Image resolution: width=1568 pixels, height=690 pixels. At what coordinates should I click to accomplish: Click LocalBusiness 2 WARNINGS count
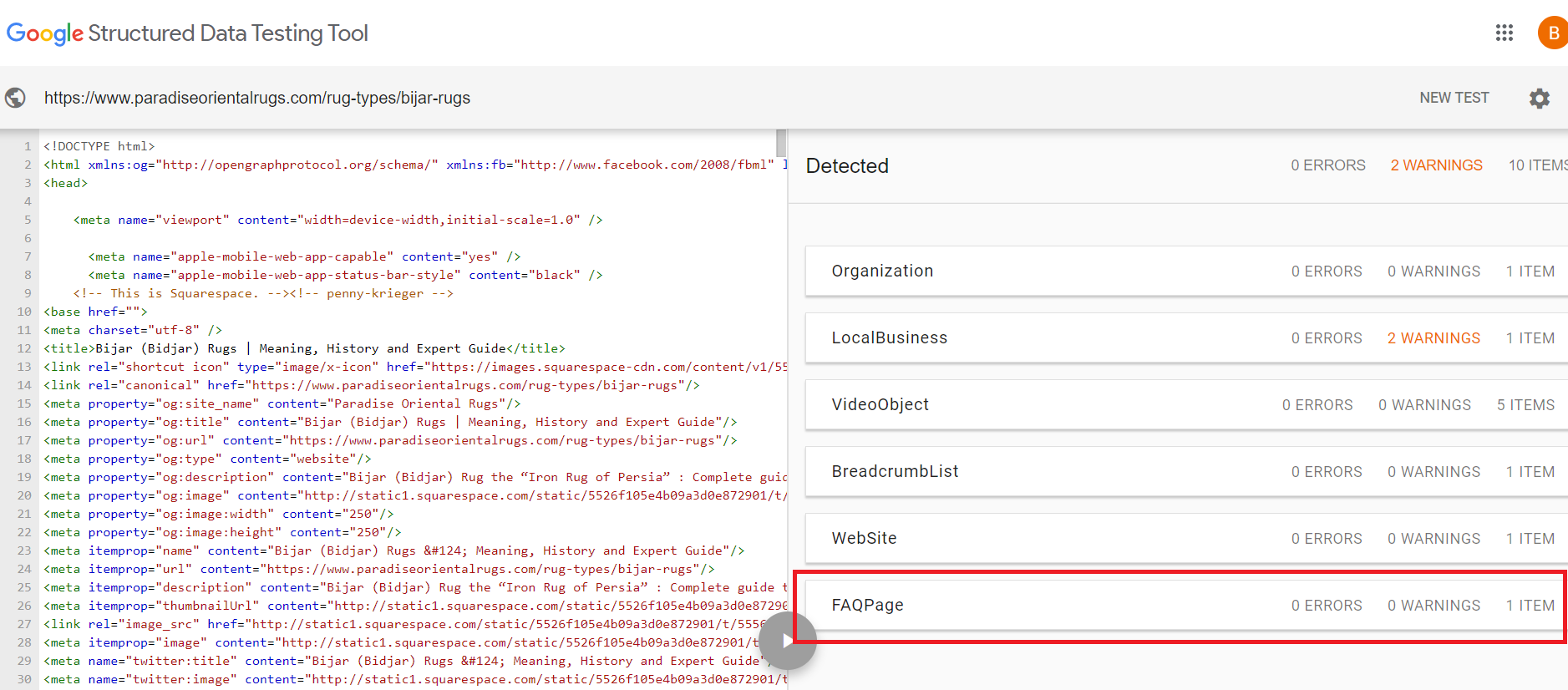click(x=1434, y=338)
